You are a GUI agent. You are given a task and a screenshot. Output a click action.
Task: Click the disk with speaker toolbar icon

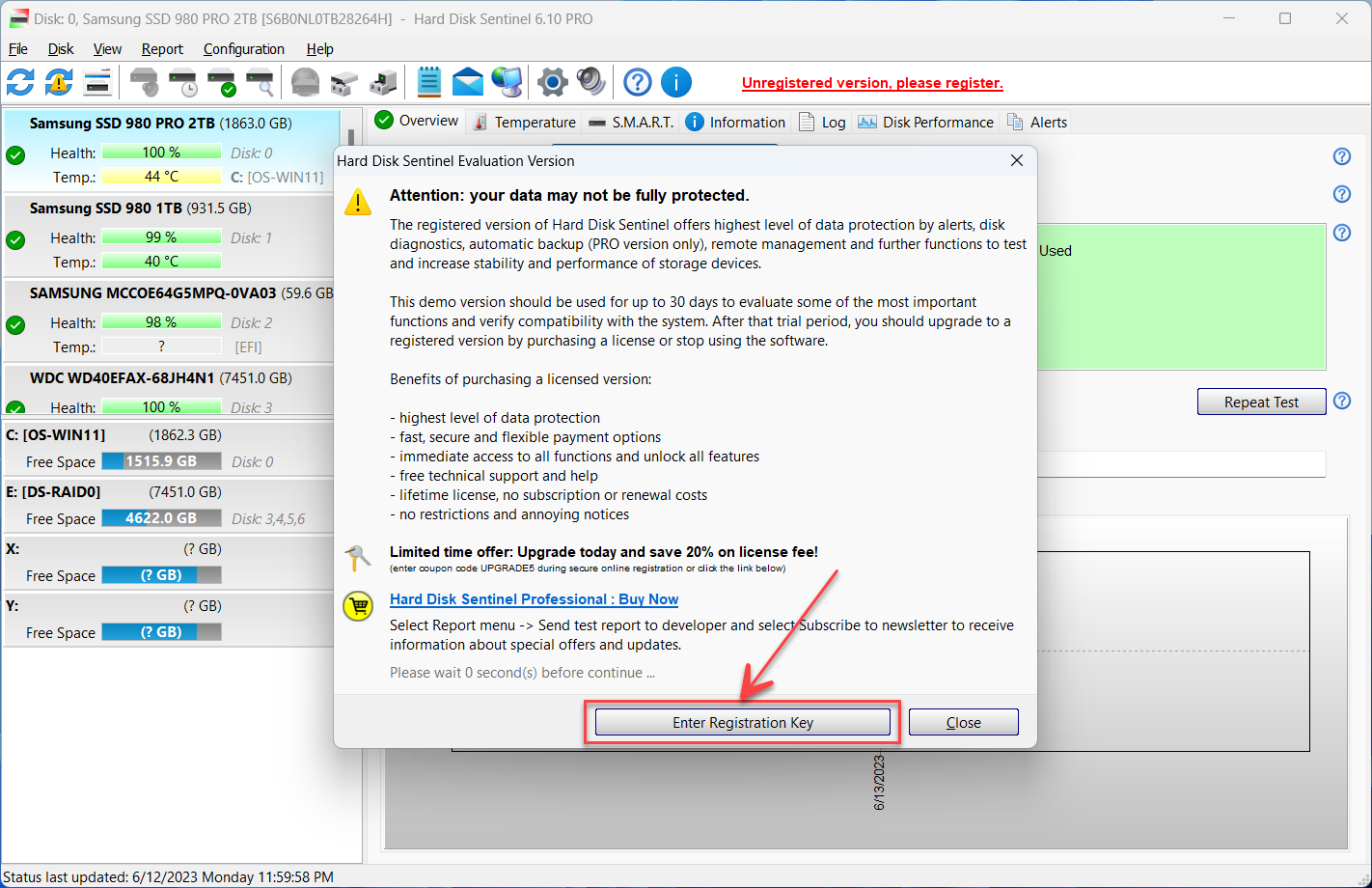(144, 83)
